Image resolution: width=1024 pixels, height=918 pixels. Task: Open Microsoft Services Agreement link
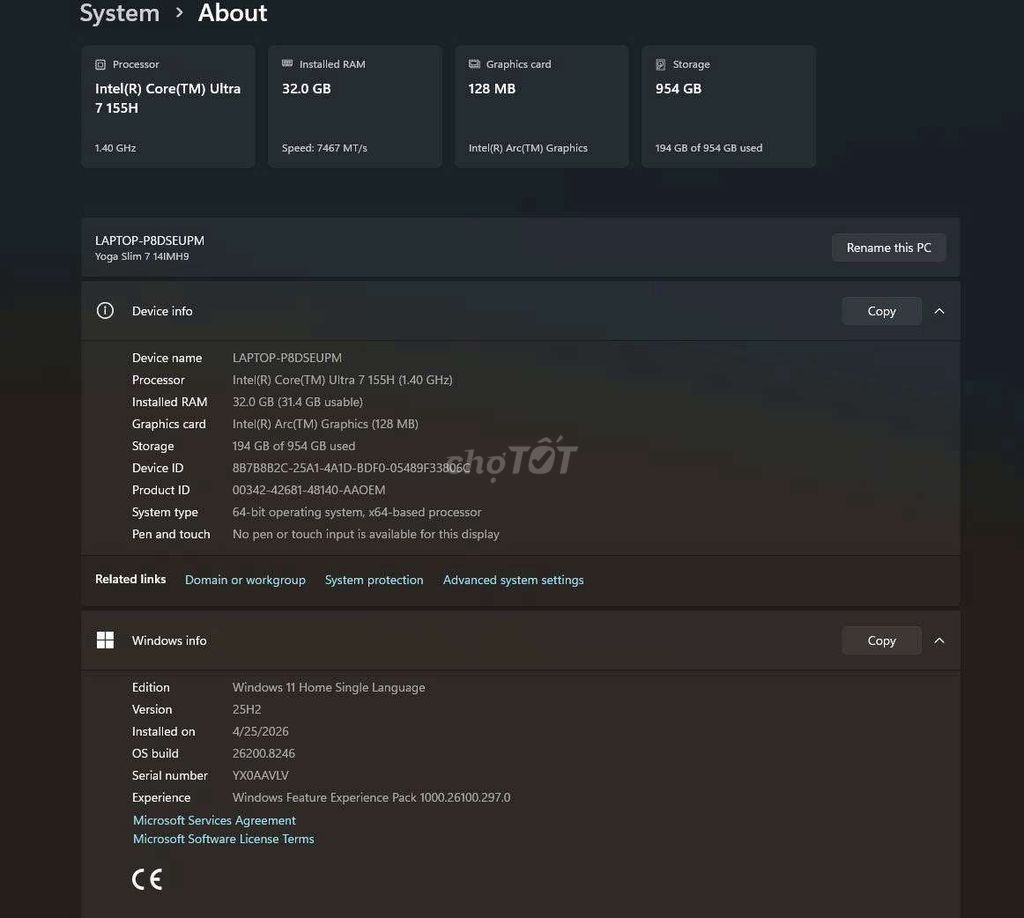214,820
